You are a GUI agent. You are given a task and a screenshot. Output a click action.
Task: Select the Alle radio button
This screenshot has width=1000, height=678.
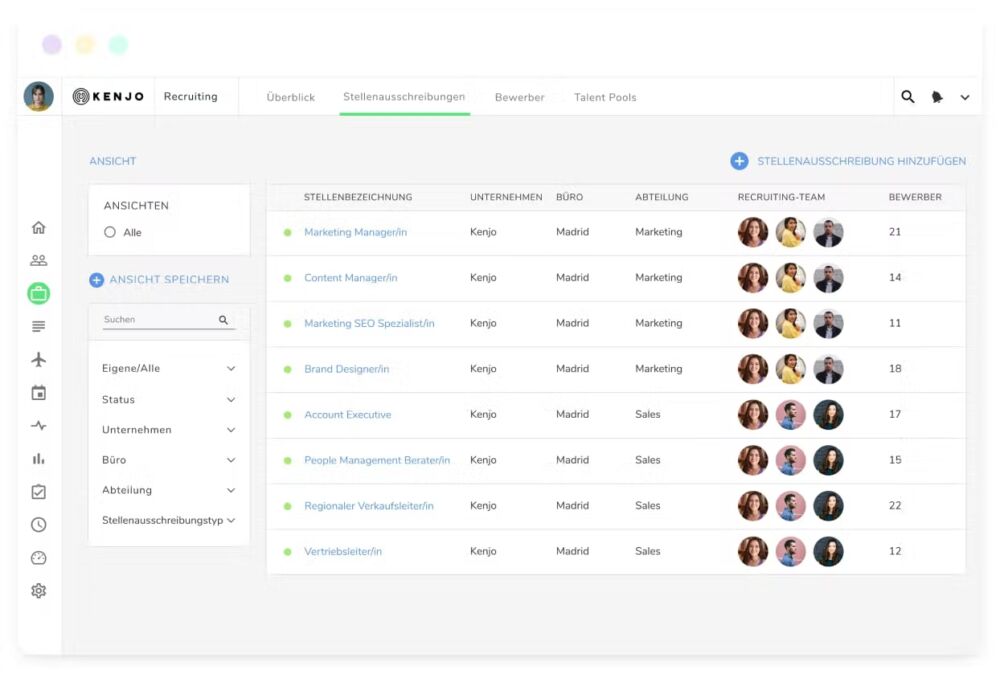[x=110, y=232]
